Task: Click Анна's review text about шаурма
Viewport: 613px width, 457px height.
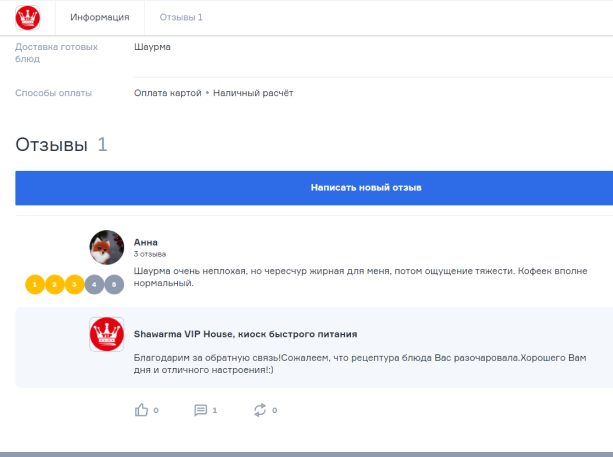Action: [x=360, y=277]
